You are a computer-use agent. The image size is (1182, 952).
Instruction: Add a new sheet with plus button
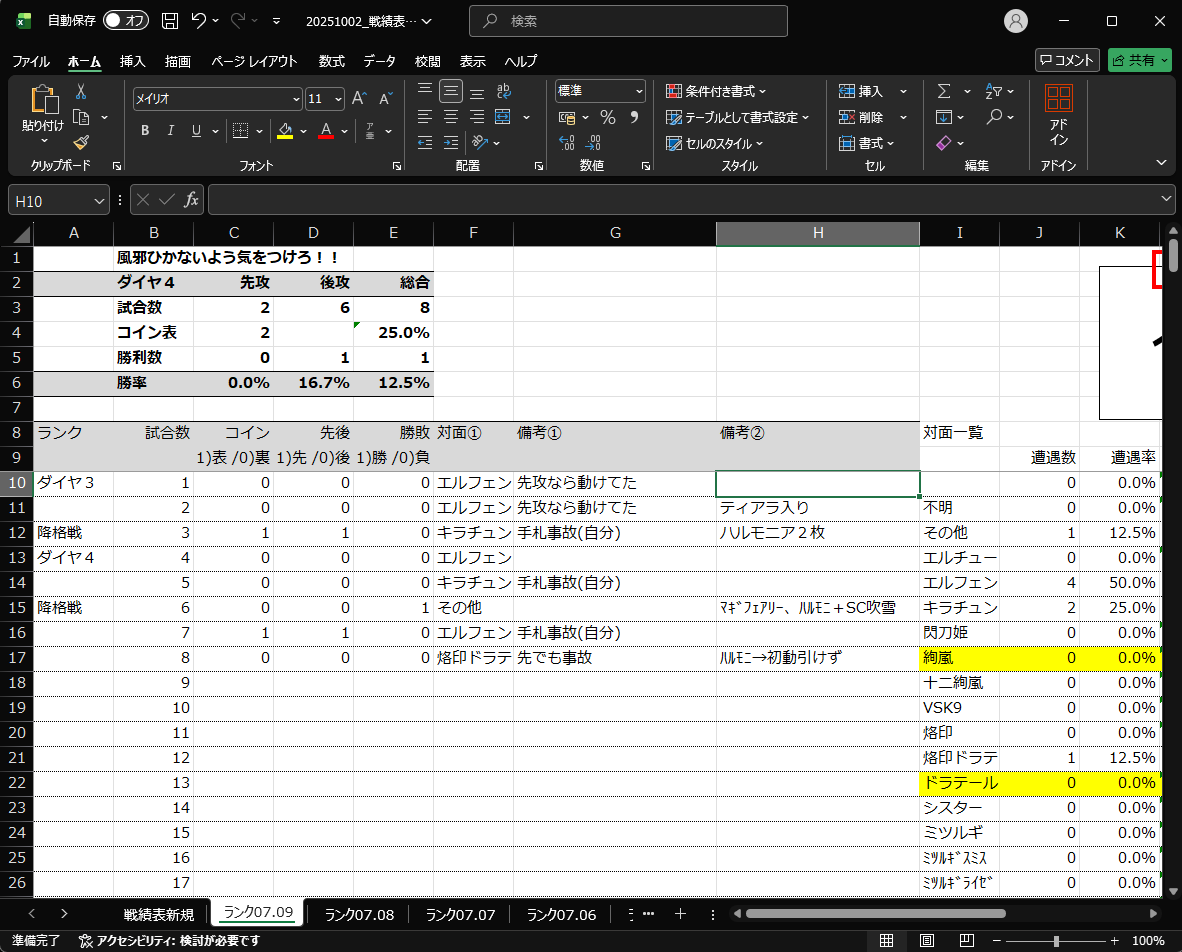[x=680, y=914]
